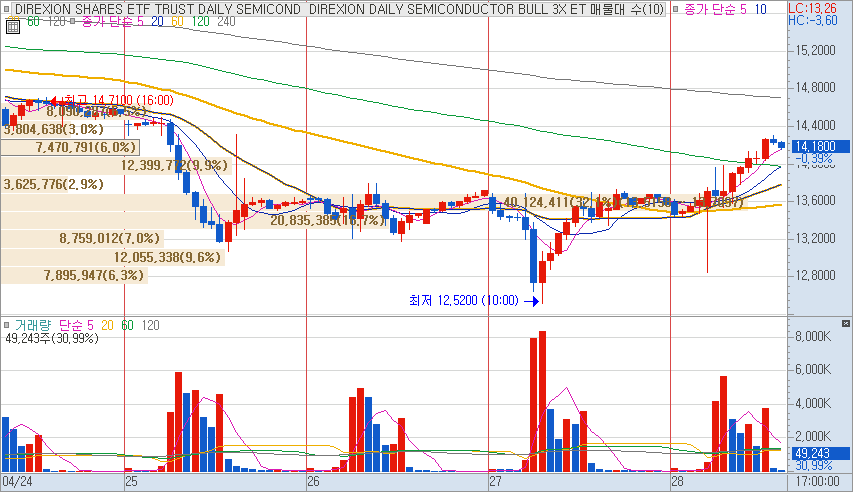Click the tallest red volume bar on the 27th
Image resolution: width=853 pixels, height=492 pixels.
tap(542, 402)
